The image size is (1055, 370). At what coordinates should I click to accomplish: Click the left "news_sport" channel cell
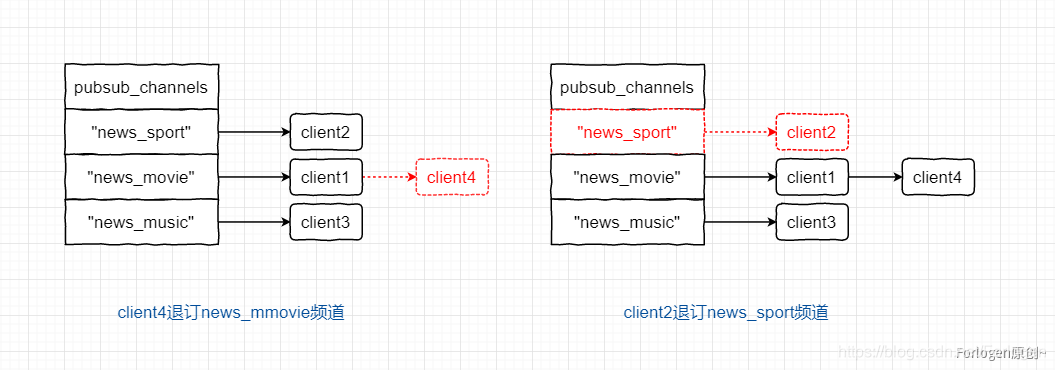[x=141, y=132]
